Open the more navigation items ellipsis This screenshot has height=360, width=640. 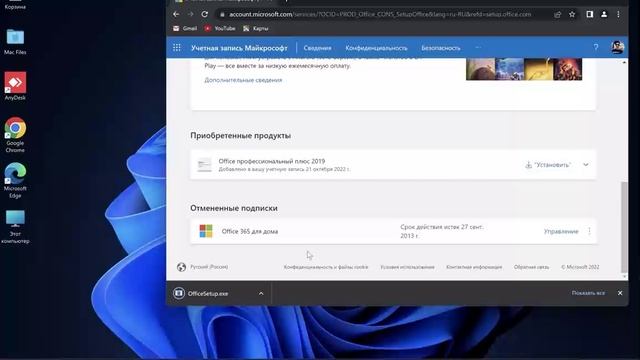tap(478, 48)
